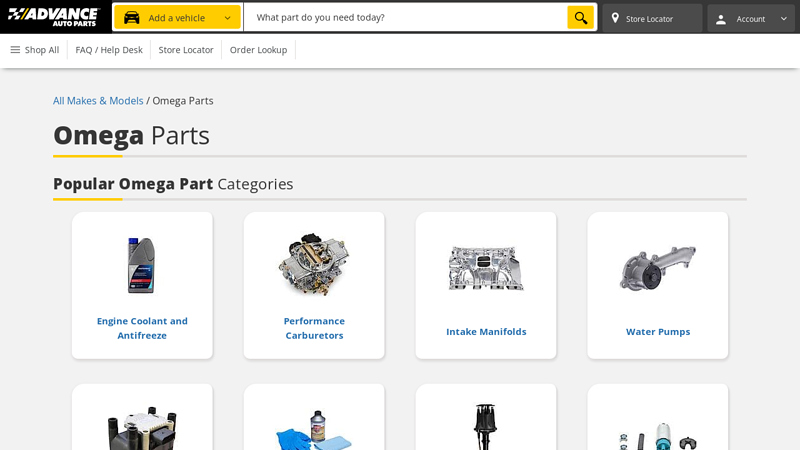Open FAQ / Help Desk
This screenshot has width=800, height=450.
point(109,50)
